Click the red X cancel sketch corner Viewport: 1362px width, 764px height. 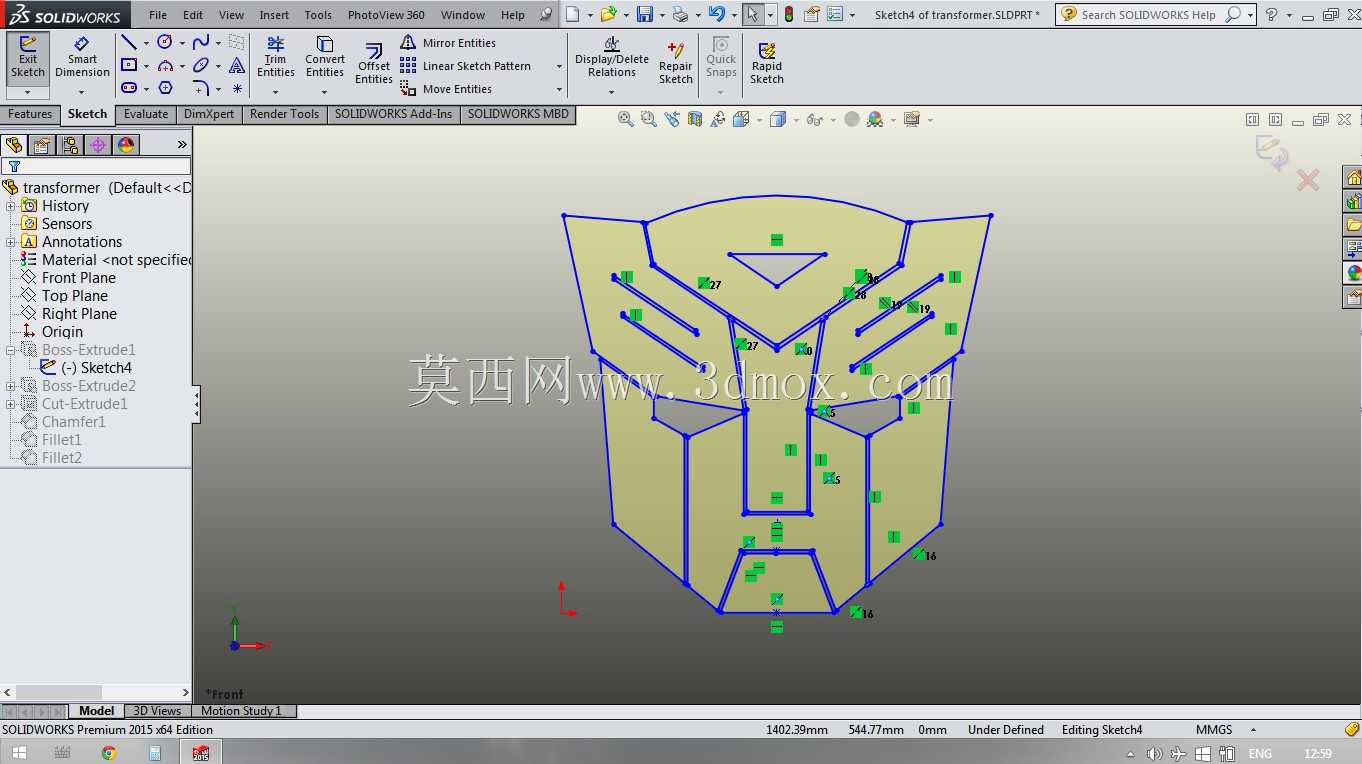click(x=1307, y=180)
